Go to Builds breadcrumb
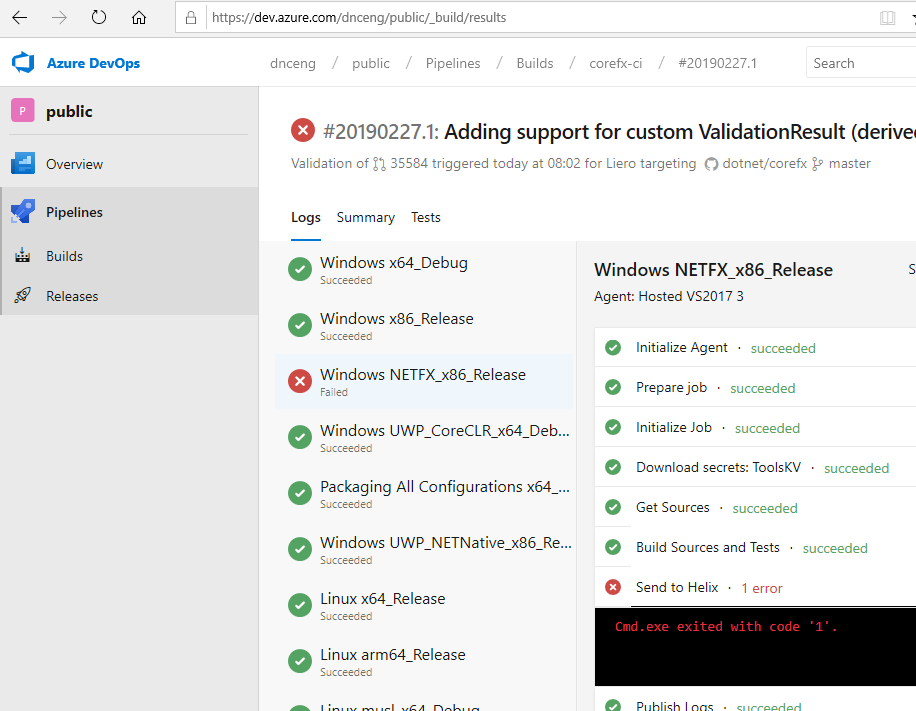The width and height of the screenshot is (916, 711). click(x=535, y=63)
